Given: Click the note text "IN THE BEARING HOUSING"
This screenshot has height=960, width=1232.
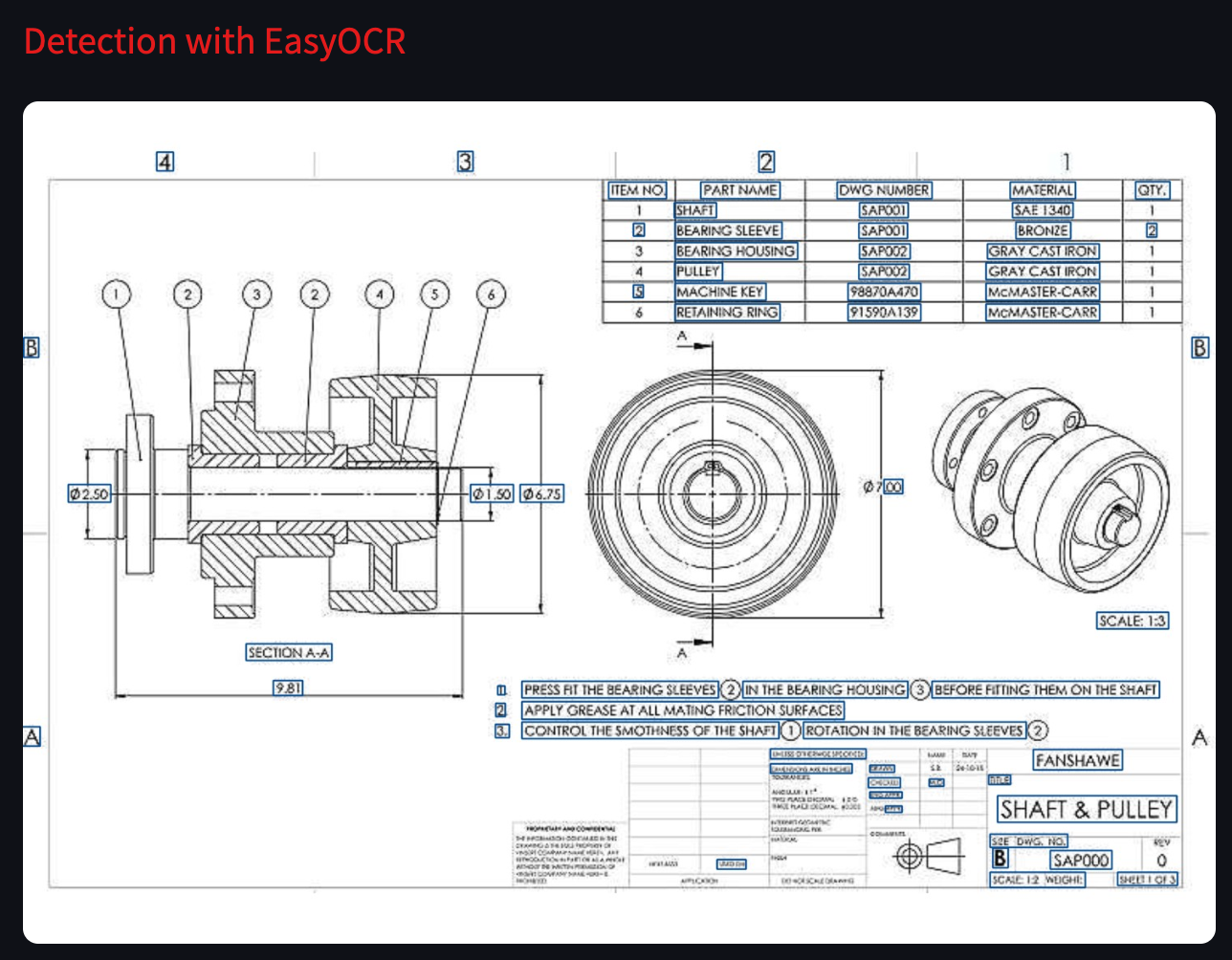Looking at the screenshot, I should [825, 689].
